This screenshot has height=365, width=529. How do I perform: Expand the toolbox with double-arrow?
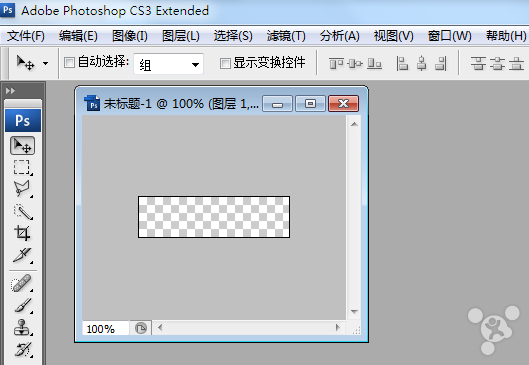[x=10, y=90]
